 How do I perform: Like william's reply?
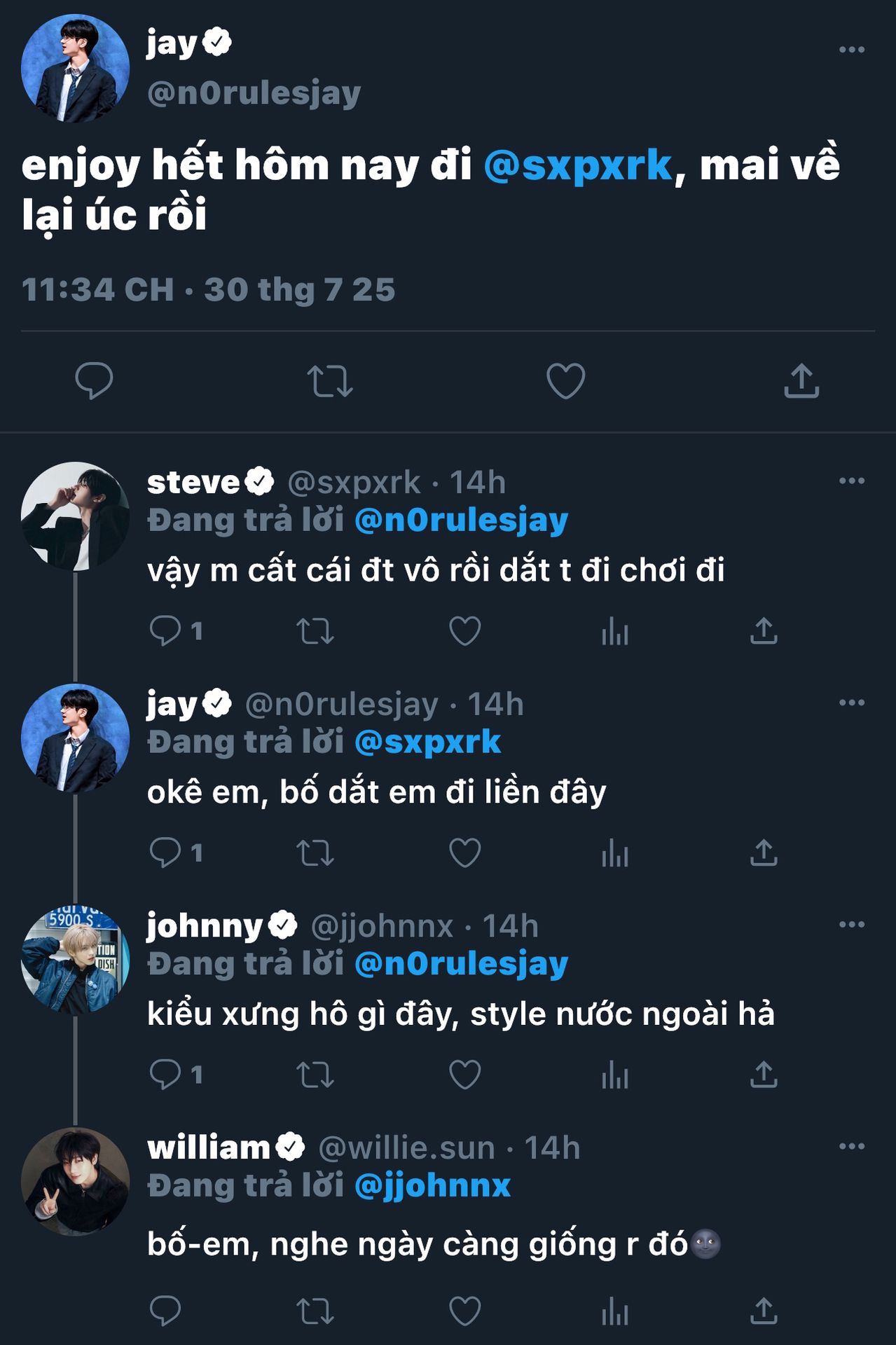tap(465, 1311)
